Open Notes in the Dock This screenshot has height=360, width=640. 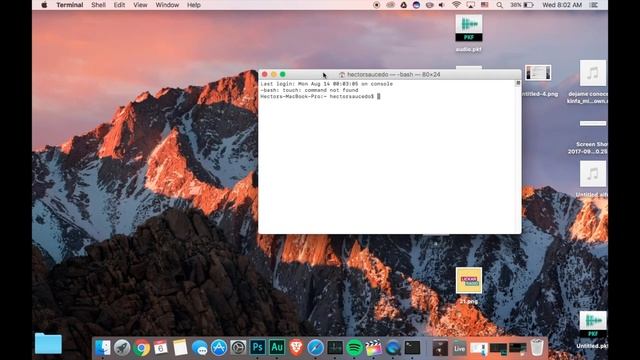tap(180, 348)
